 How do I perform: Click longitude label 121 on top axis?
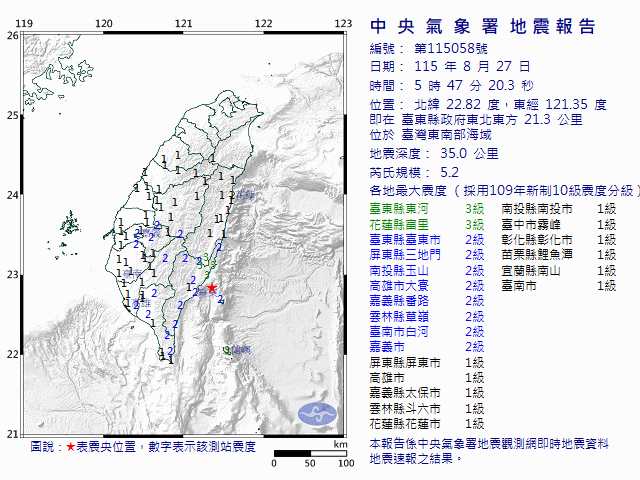click(x=184, y=23)
